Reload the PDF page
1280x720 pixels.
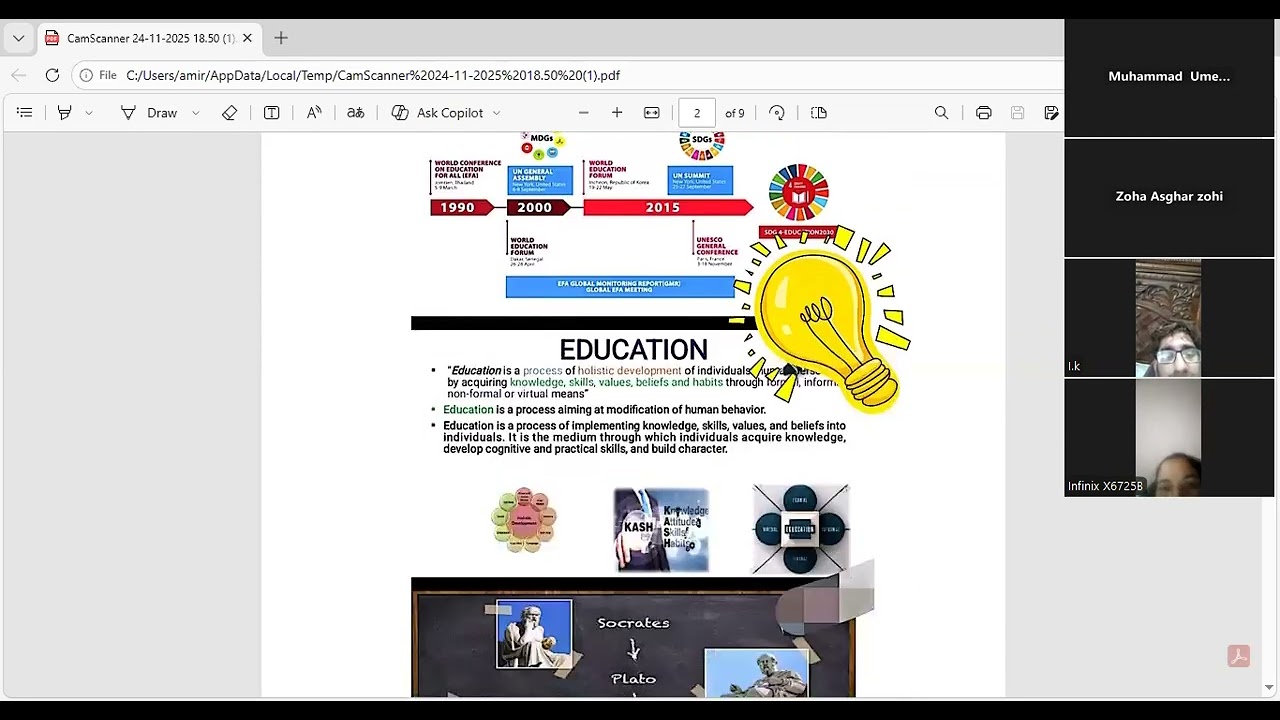[52, 75]
